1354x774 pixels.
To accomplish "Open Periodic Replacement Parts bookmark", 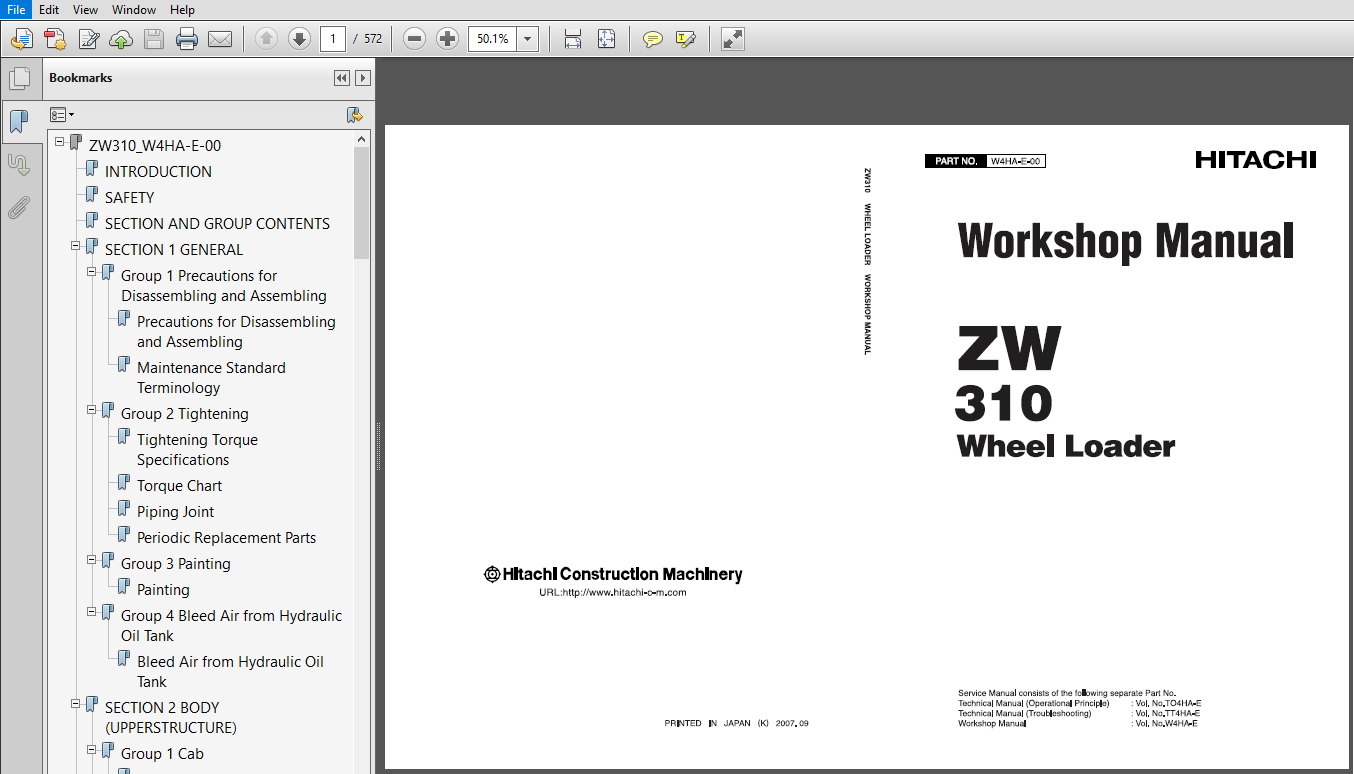I will click(227, 538).
